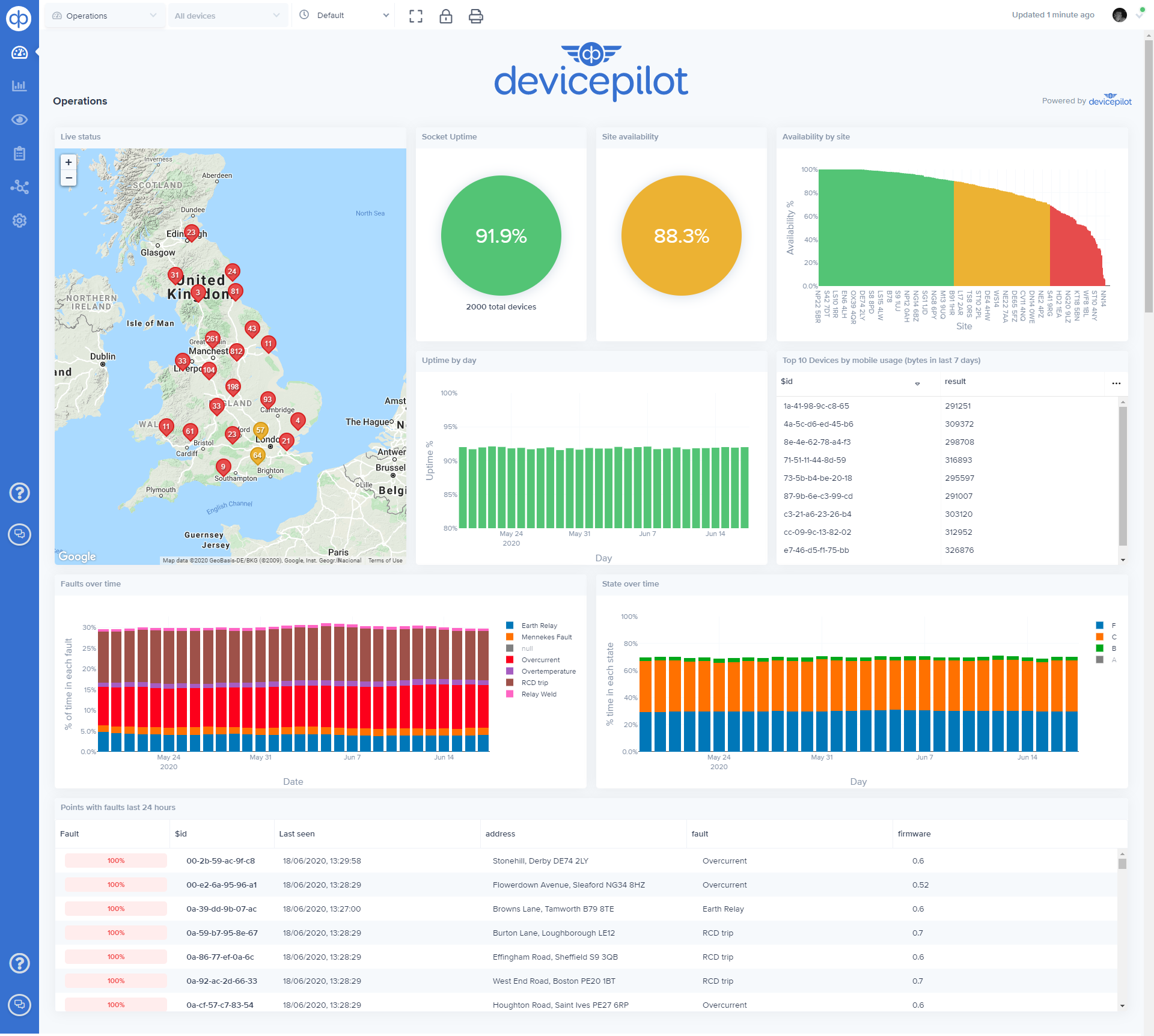Screen dimensions: 1154x1036
Task: Toggle state C in state legend
Action: [x=1106, y=637]
